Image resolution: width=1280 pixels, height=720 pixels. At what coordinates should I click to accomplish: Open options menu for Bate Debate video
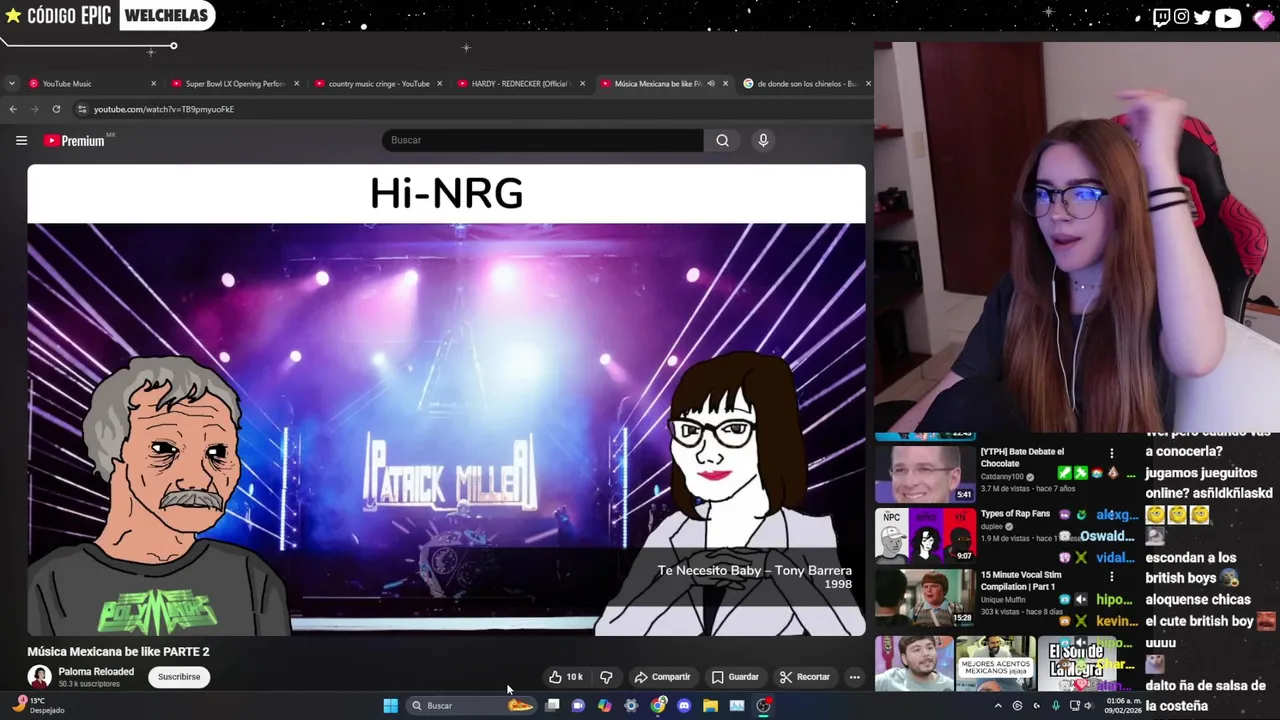click(x=1111, y=453)
